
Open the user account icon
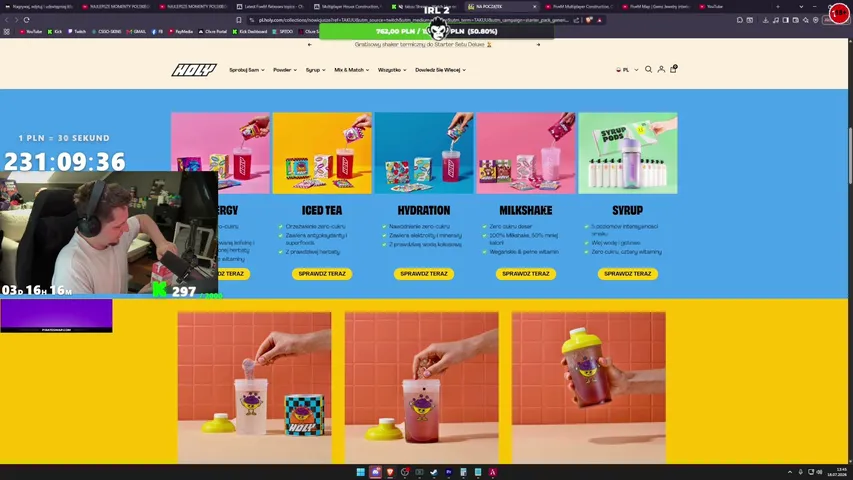[661, 70]
